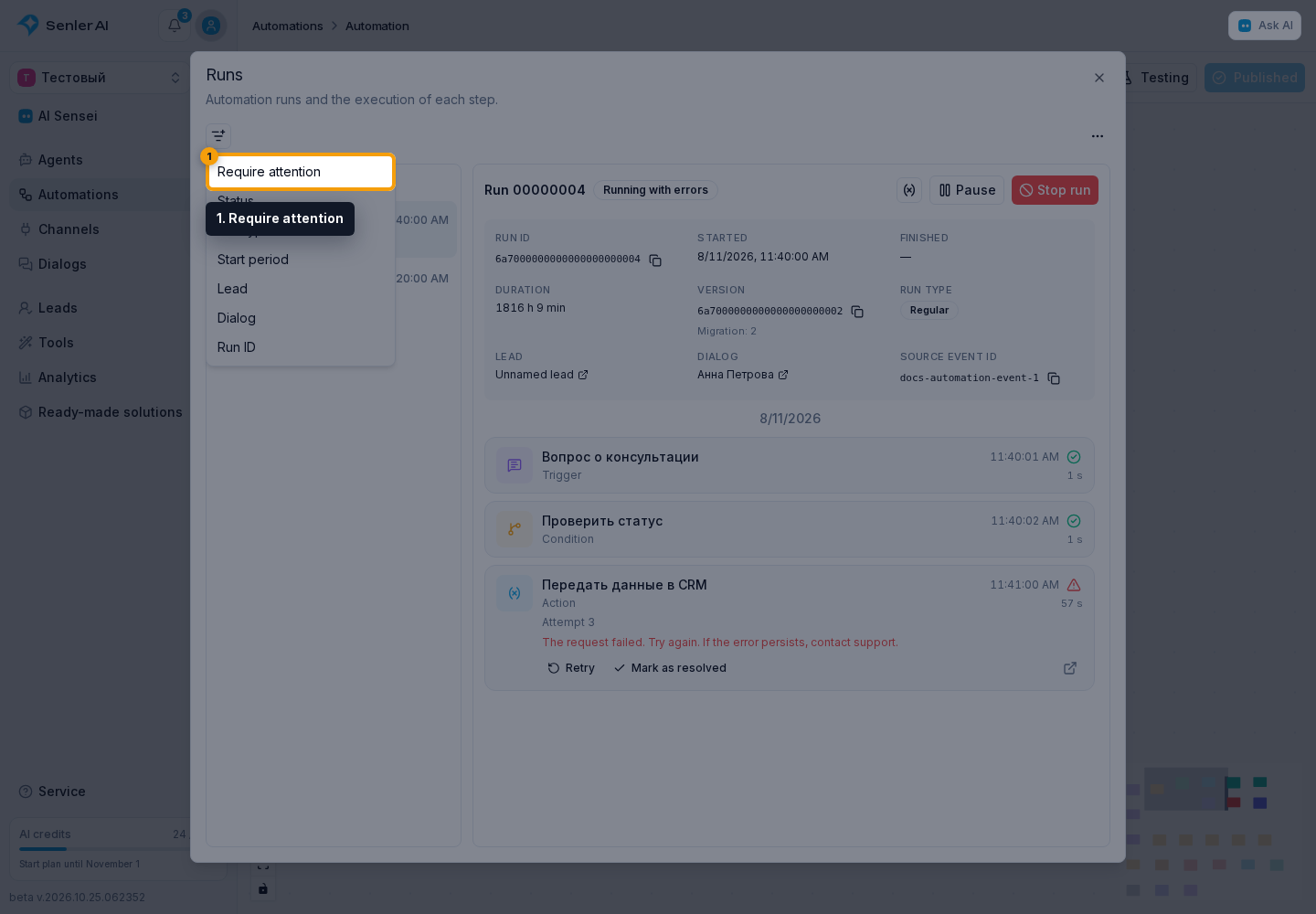
Task: Choose the Dialog filter option
Action: (x=301, y=318)
